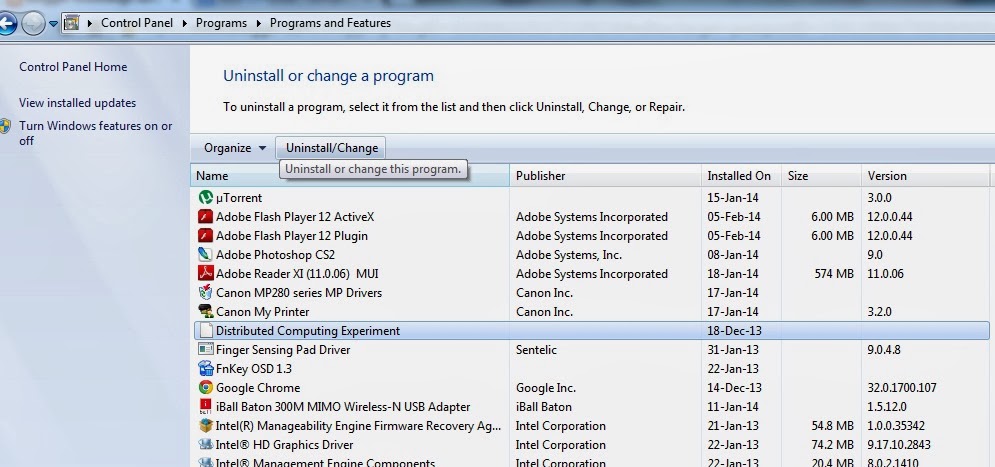Select FnKey OSD 1.3 name
The height and width of the screenshot is (467, 995).
254,369
